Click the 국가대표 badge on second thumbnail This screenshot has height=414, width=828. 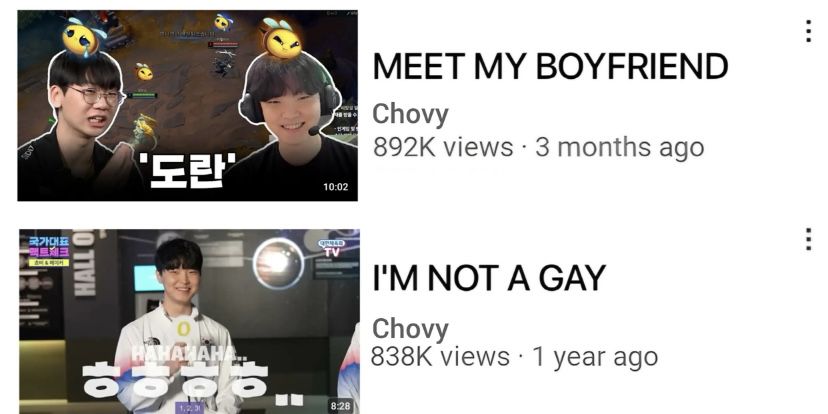[x=49, y=251]
